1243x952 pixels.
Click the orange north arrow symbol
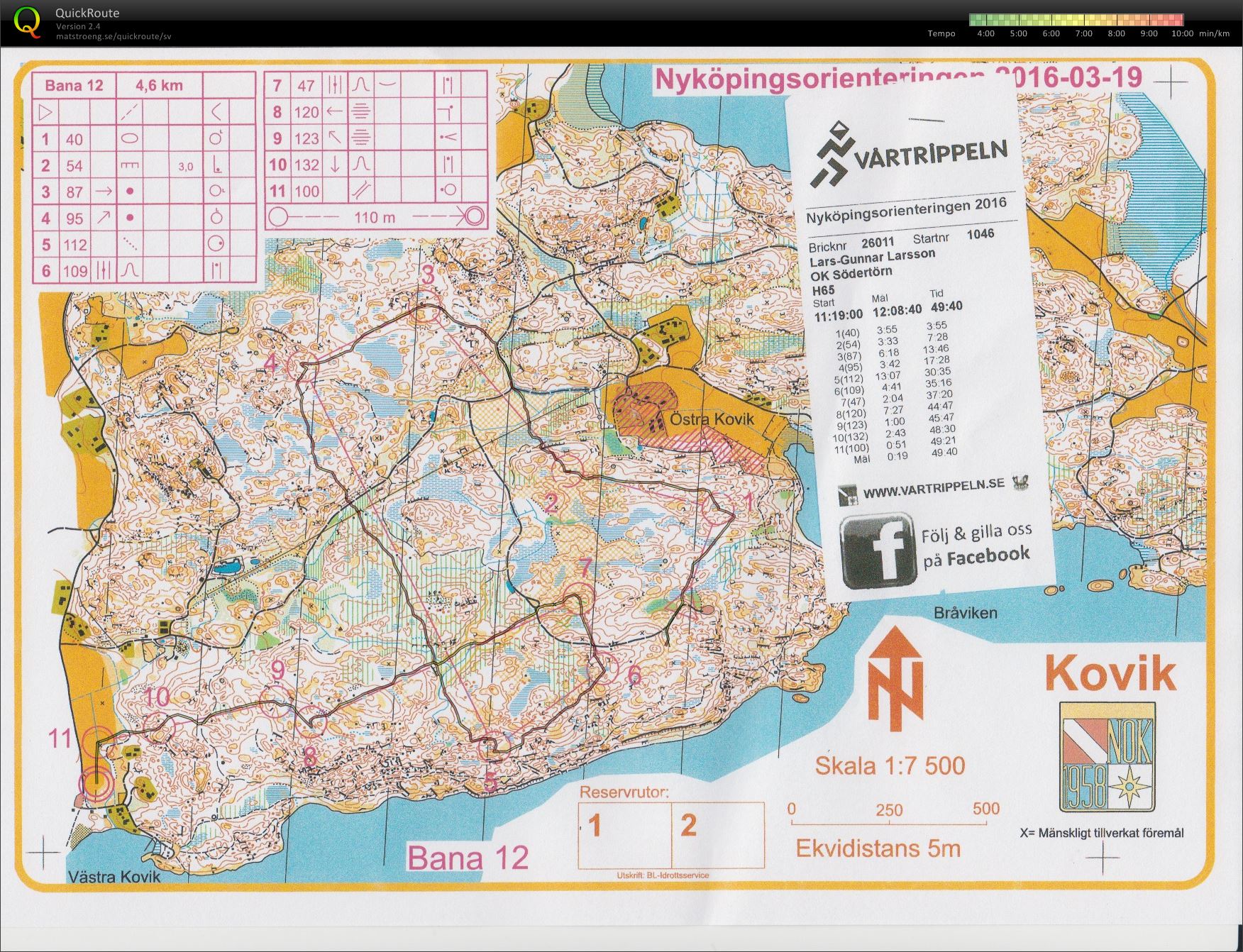coord(896,677)
